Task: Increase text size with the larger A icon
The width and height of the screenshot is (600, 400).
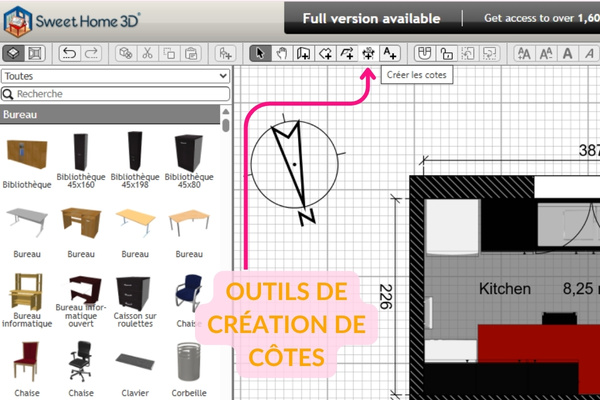Action: (x=524, y=53)
